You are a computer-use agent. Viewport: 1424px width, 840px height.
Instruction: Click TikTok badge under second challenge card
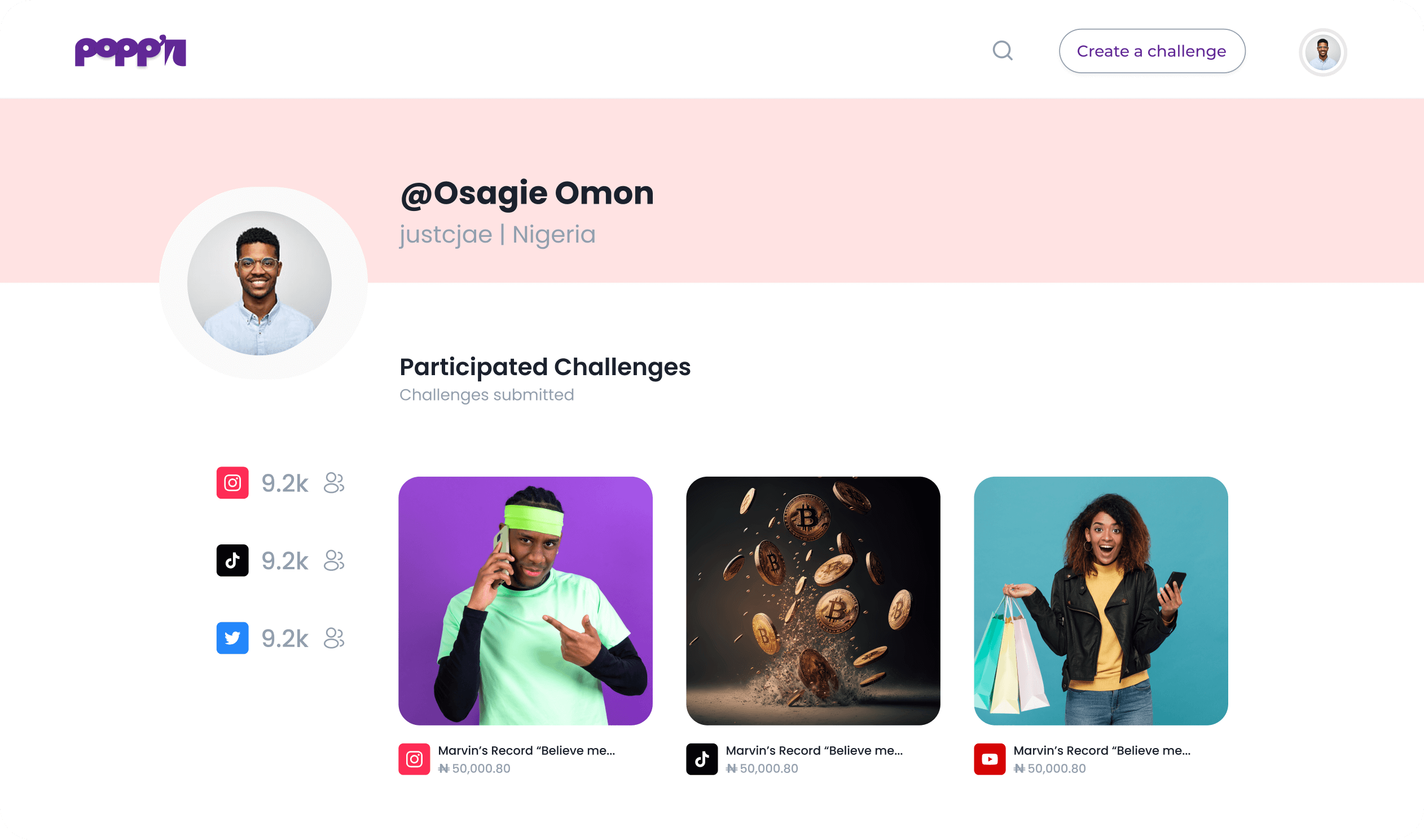coord(702,759)
